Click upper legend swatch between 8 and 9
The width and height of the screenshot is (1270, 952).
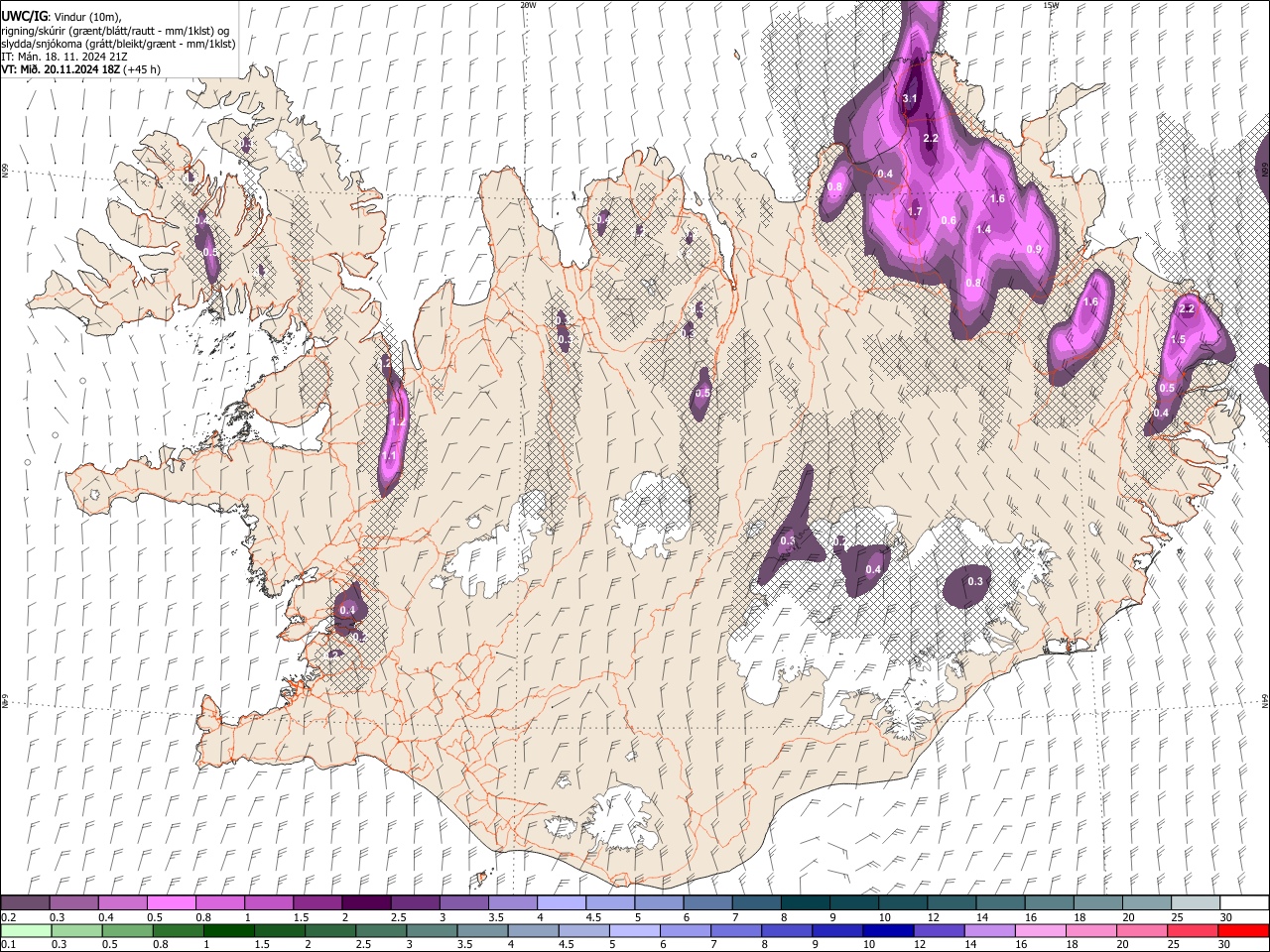[806, 902]
